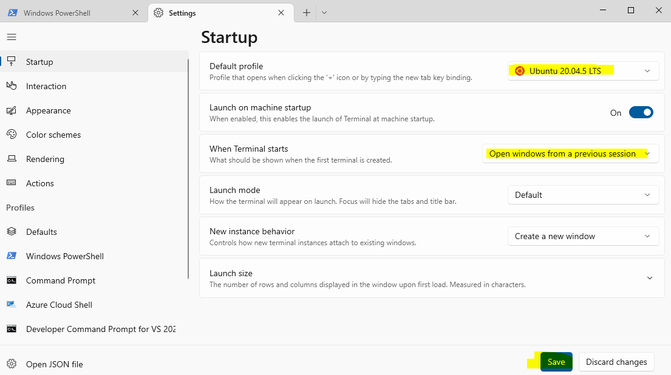Go to the Appearance settings page
Image resolution: width=671 pixels, height=375 pixels.
[94, 110]
